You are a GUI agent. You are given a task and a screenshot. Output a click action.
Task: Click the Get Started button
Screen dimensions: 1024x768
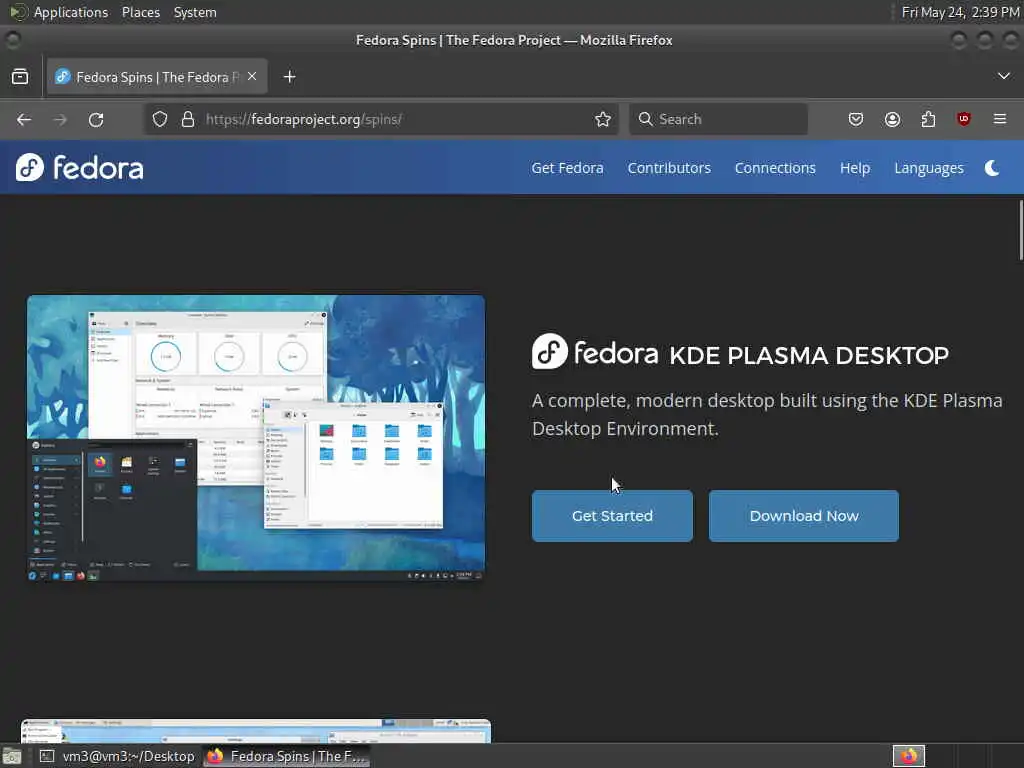click(612, 516)
